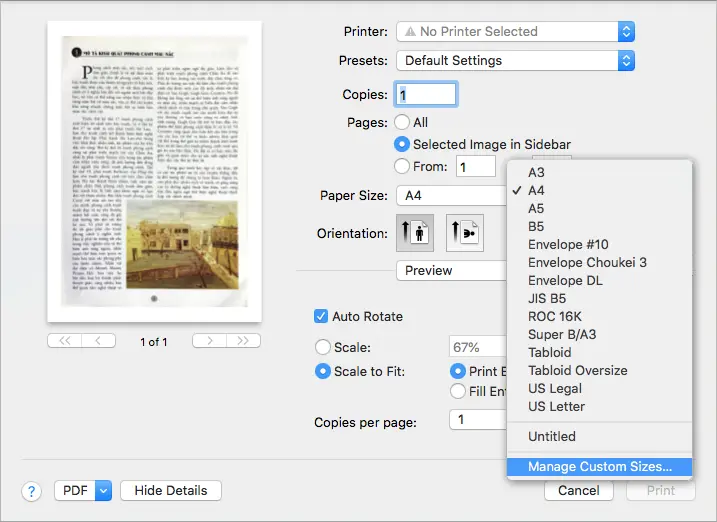Pick Tabloid Oversize paper size
The image size is (717, 522).
[577, 371]
